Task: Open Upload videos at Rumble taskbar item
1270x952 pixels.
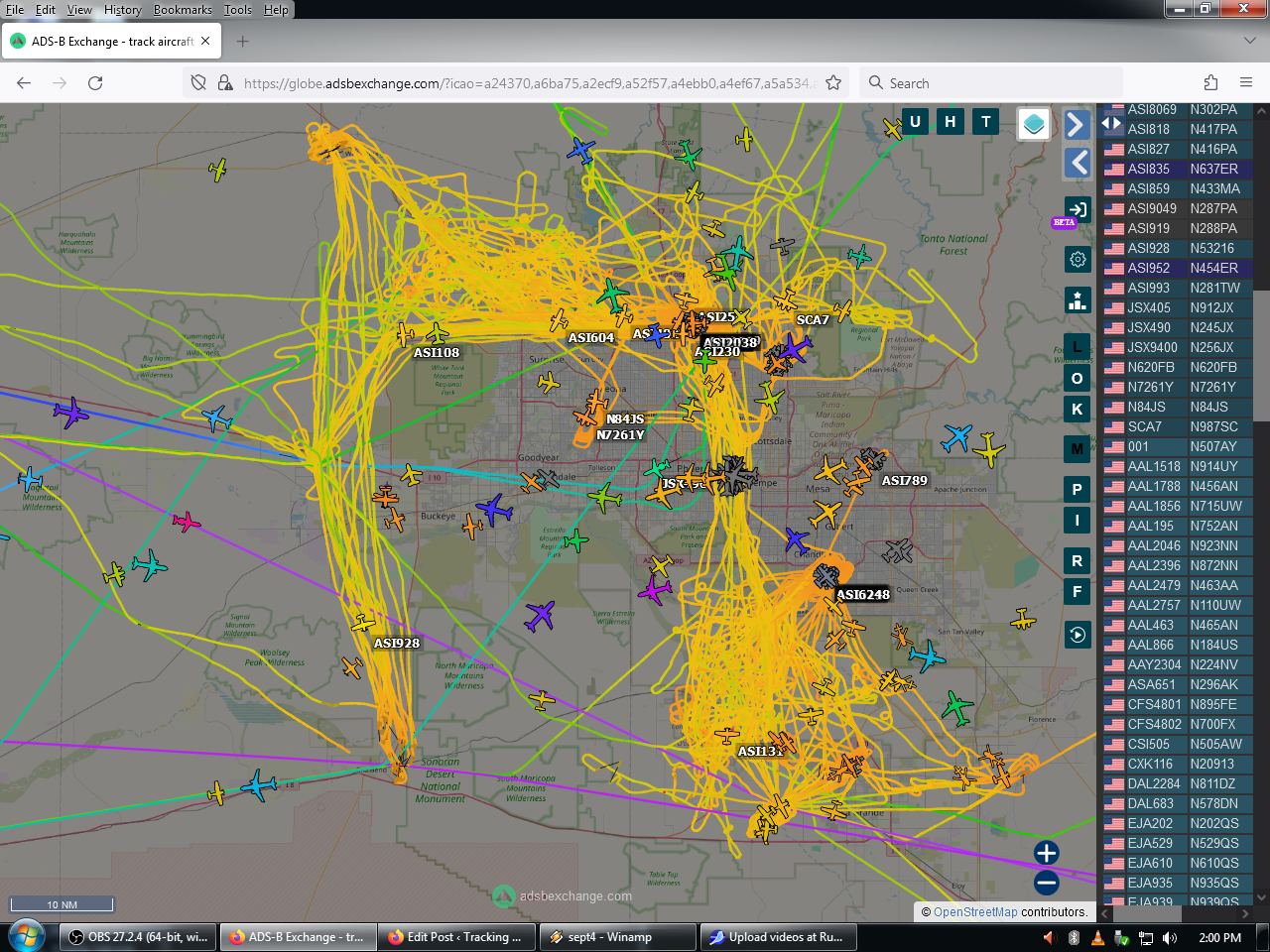Action: [x=778, y=937]
